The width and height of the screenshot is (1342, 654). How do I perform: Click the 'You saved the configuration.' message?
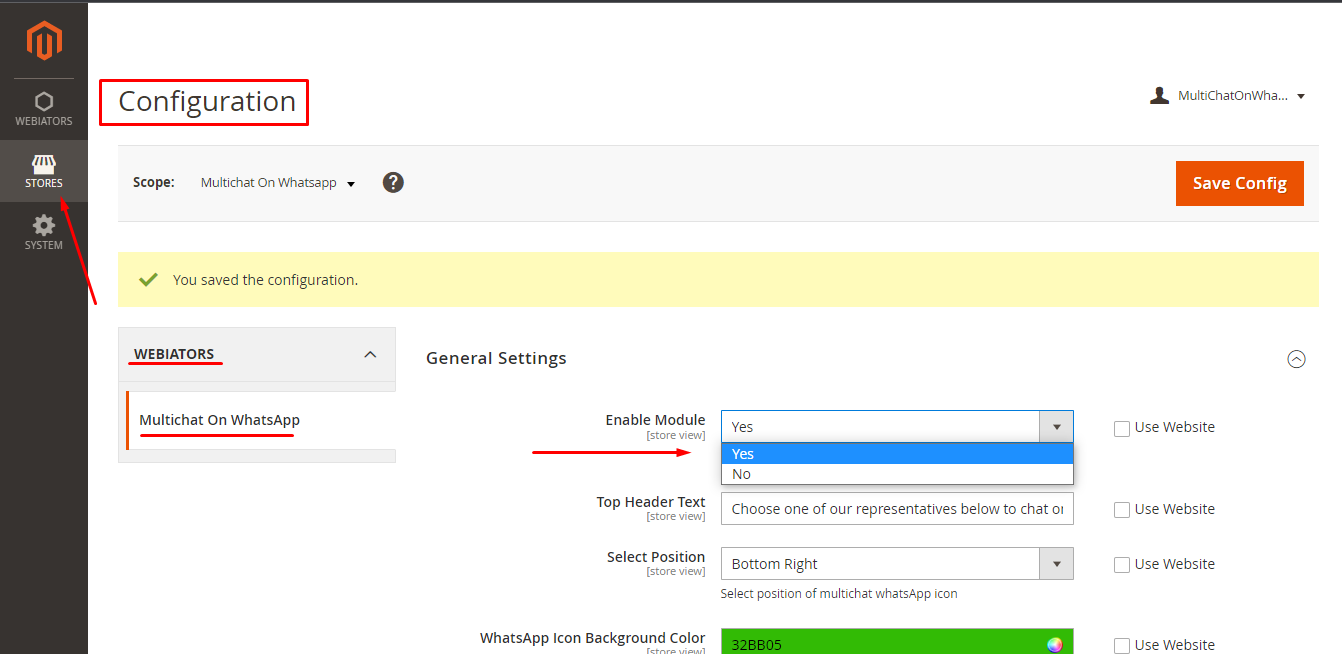click(265, 280)
